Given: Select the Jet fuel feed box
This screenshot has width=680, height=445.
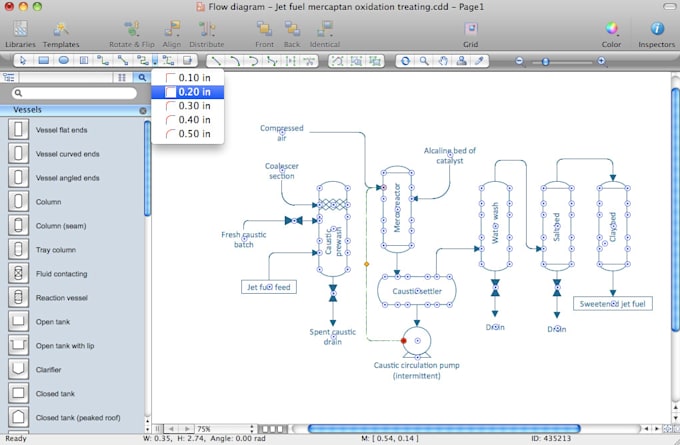Looking at the screenshot, I should pos(269,287).
